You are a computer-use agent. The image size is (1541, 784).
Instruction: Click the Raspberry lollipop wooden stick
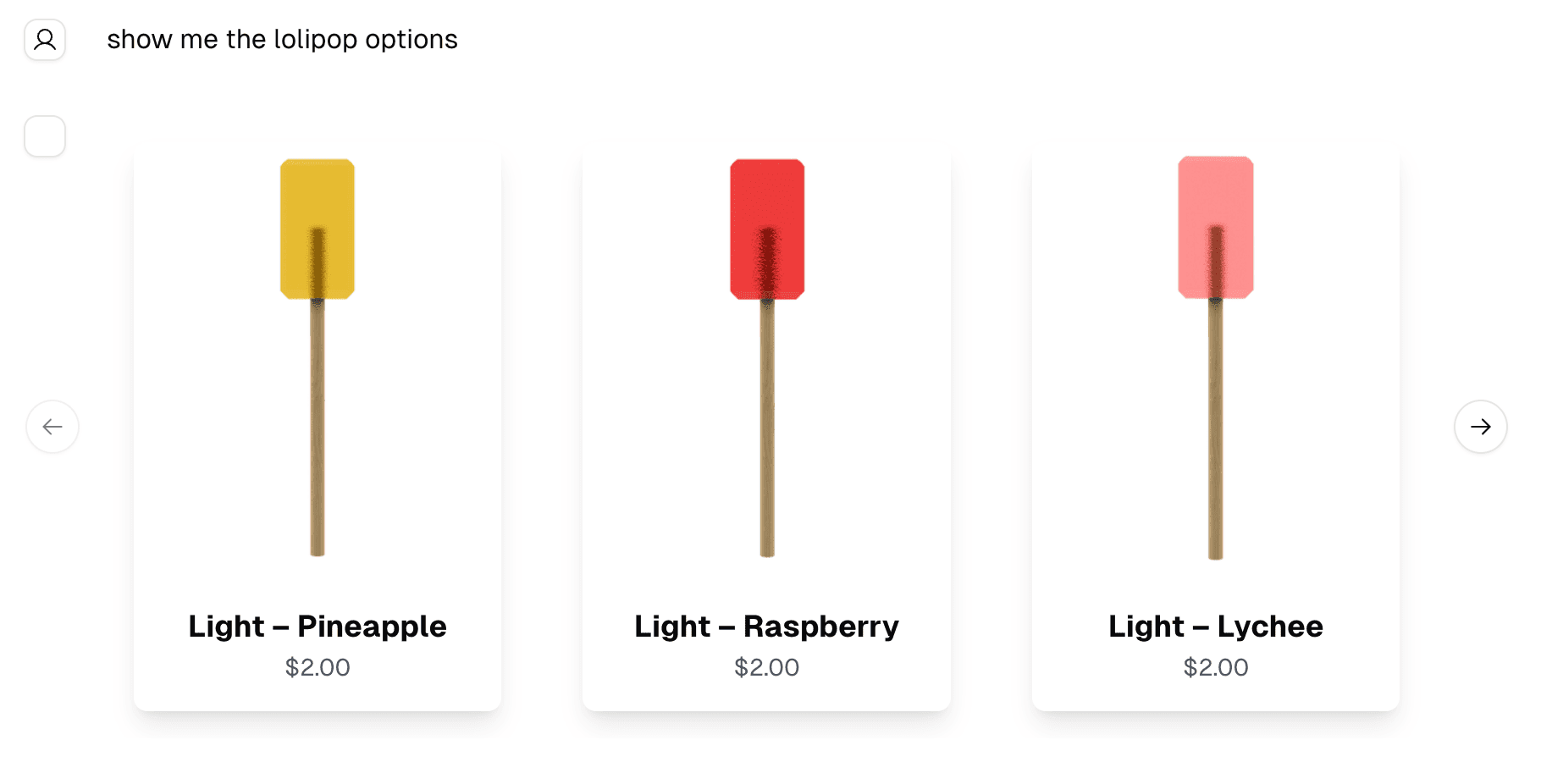tap(767, 428)
